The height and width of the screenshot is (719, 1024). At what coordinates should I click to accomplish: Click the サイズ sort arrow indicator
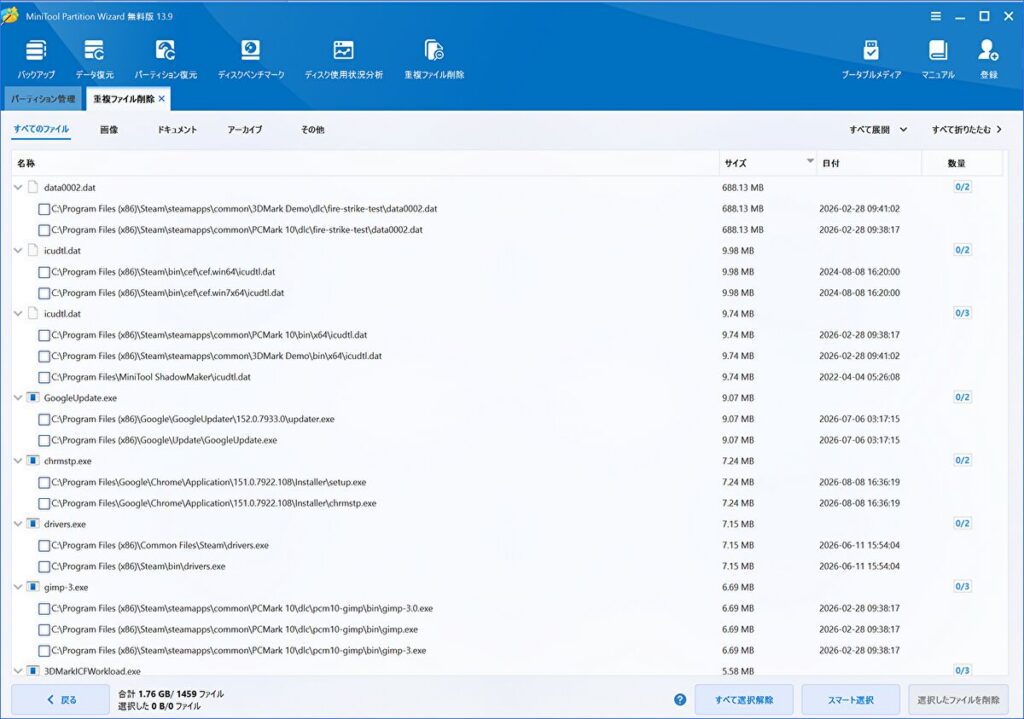[810, 160]
